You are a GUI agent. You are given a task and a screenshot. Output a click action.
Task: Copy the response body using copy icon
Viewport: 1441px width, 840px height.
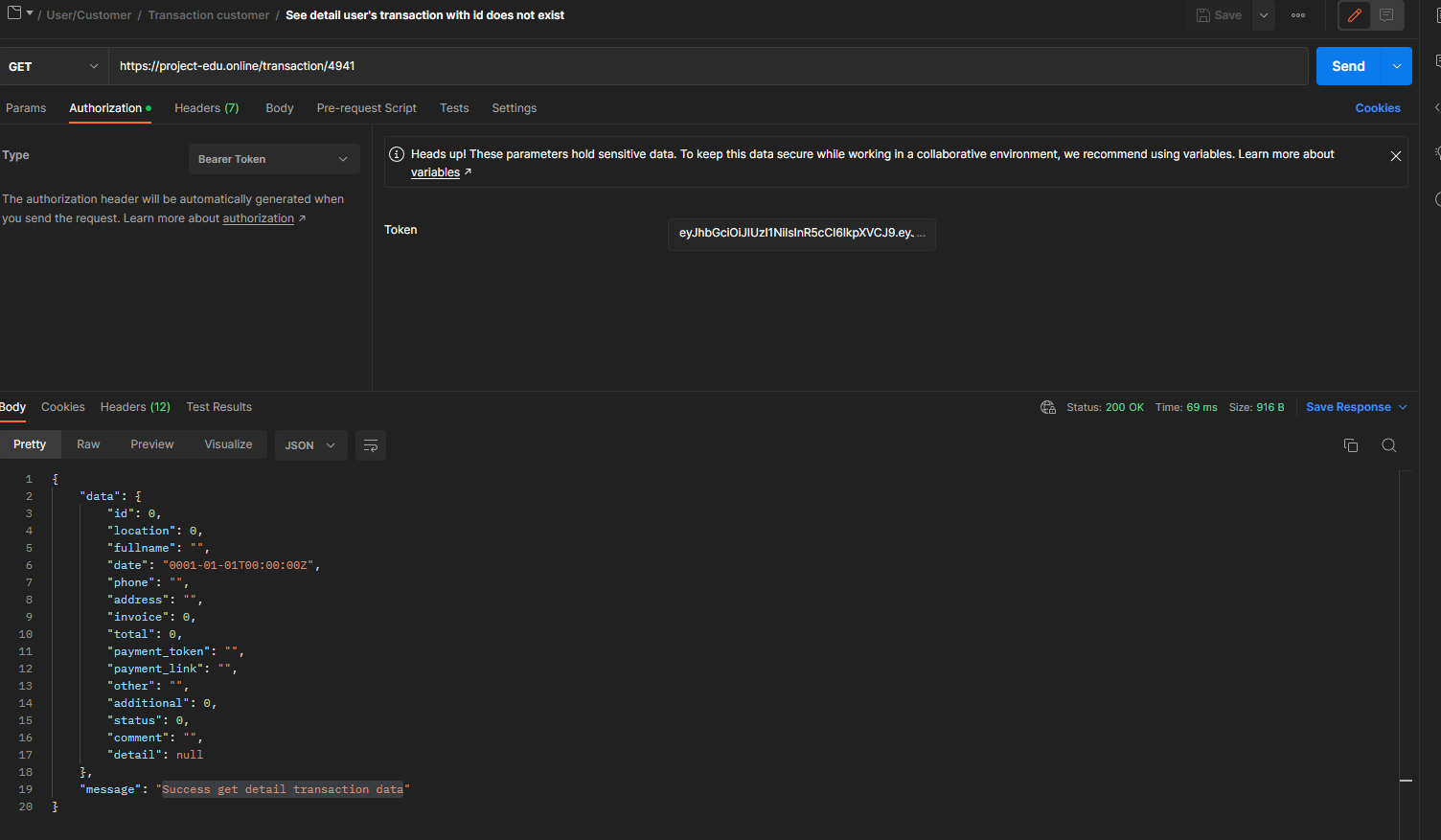coord(1351,445)
